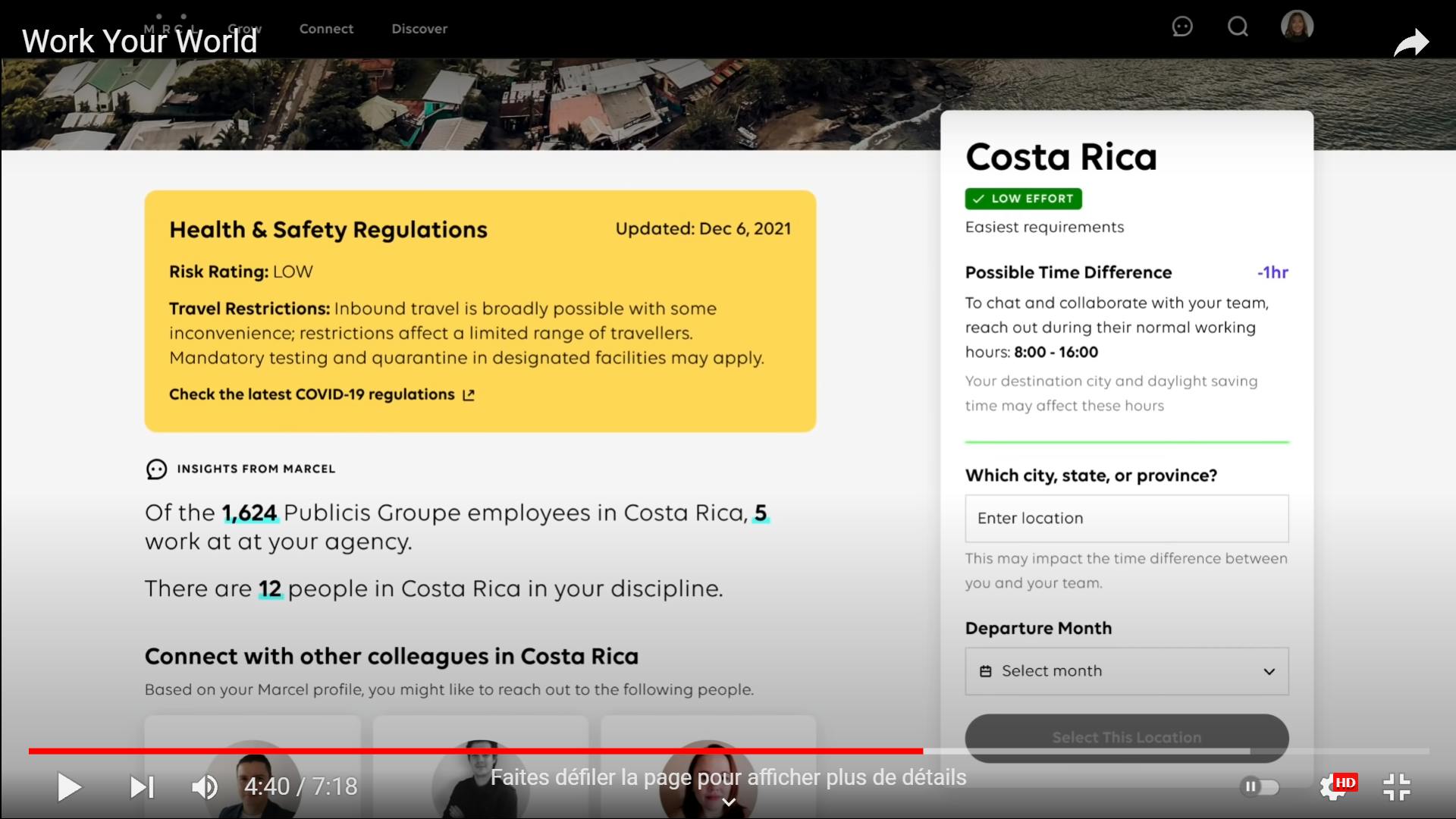This screenshot has height=819, width=1456.
Task: Exit full screen mode
Action: [1396, 787]
